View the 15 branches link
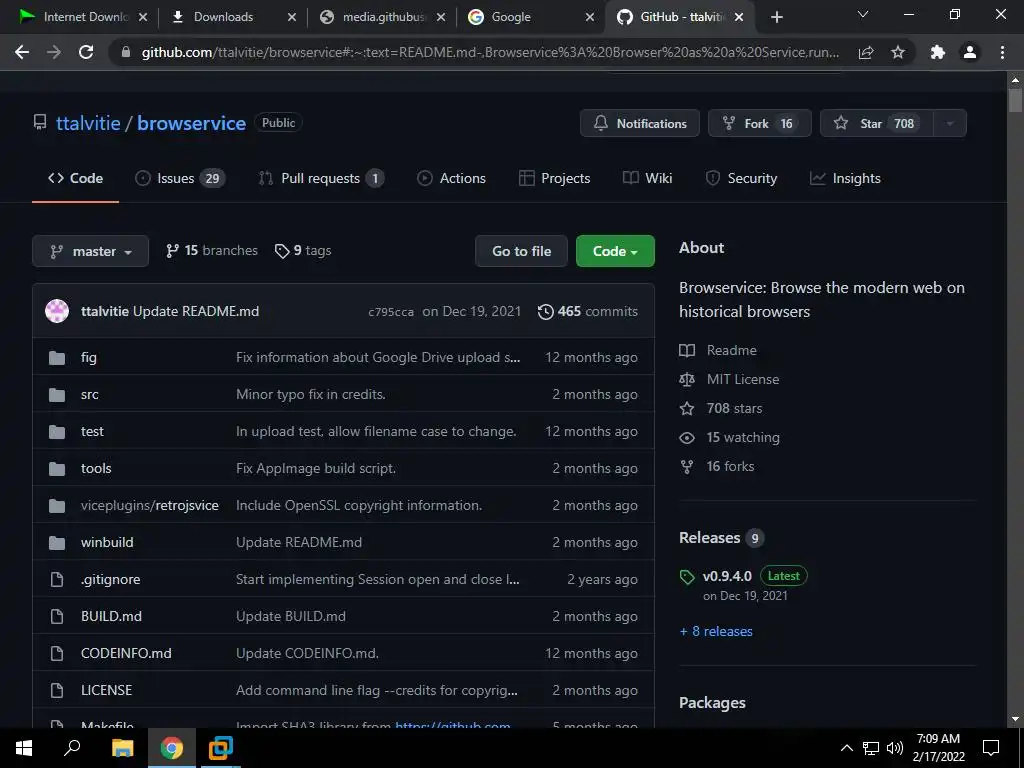This screenshot has width=1024, height=768. [212, 251]
